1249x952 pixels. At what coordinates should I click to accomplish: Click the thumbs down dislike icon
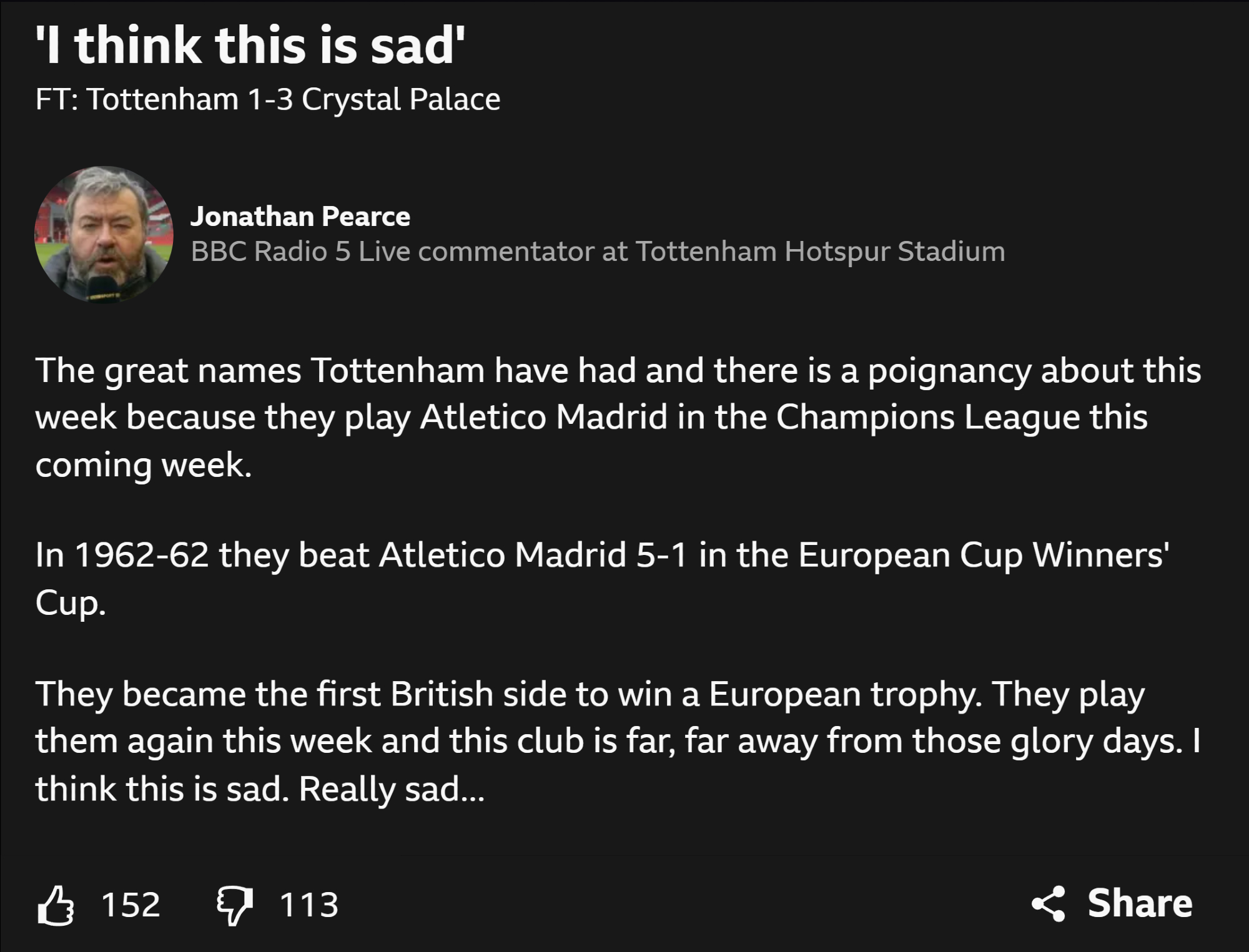tap(234, 905)
